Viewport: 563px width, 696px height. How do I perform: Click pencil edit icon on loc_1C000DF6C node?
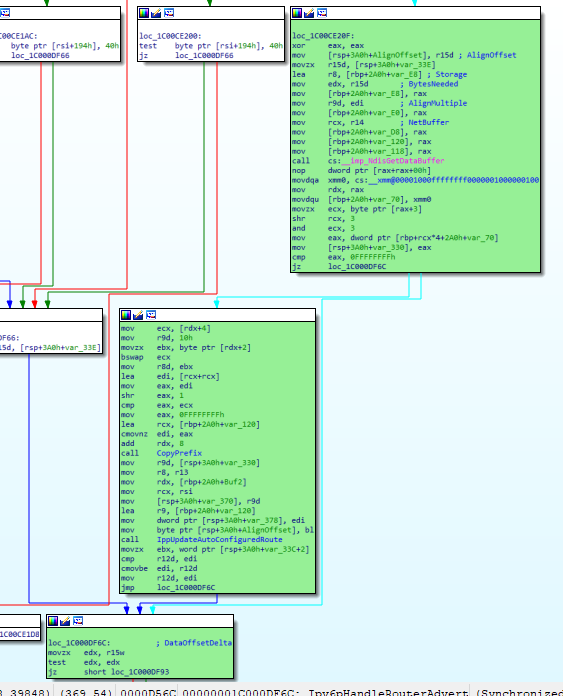[65, 621]
